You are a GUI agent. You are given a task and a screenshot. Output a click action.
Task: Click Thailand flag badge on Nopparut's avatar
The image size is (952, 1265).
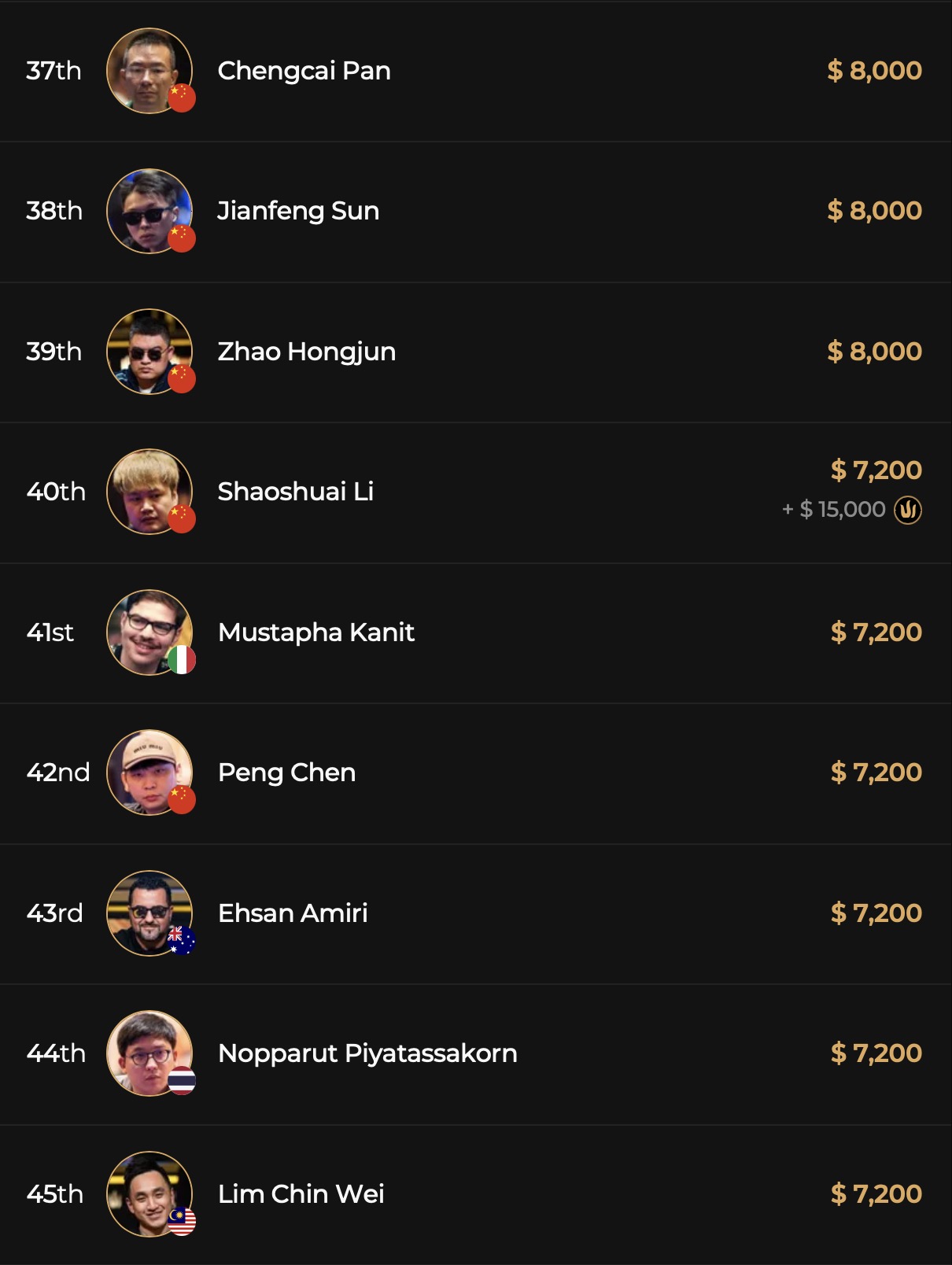(182, 1081)
